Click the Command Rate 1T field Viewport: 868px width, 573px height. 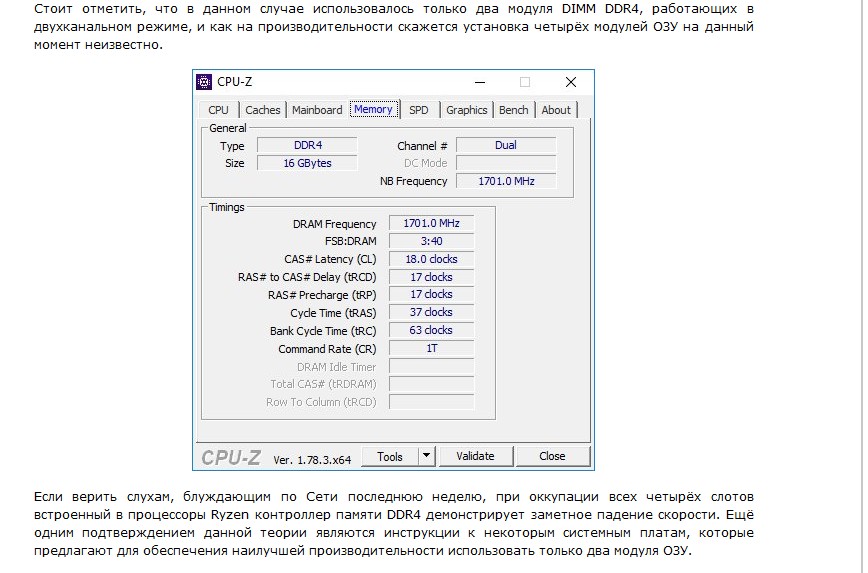(431, 348)
